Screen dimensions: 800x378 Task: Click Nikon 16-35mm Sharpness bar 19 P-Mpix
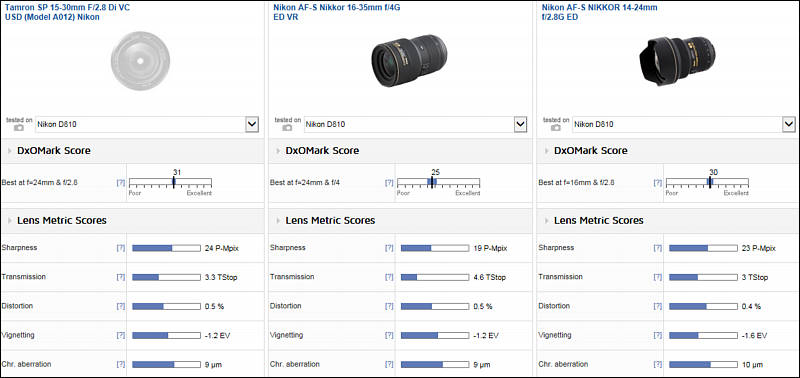pyautogui.click(x=435, y=248)
